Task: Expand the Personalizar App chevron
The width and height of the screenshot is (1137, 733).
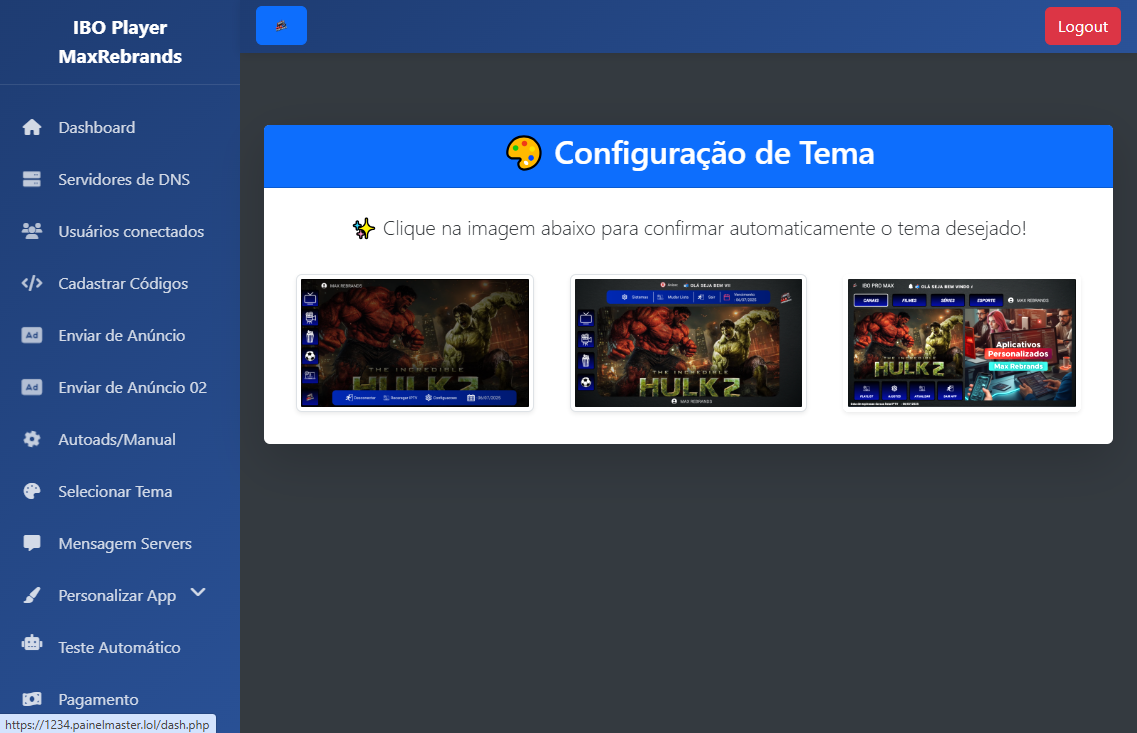Action: point(198,593)
